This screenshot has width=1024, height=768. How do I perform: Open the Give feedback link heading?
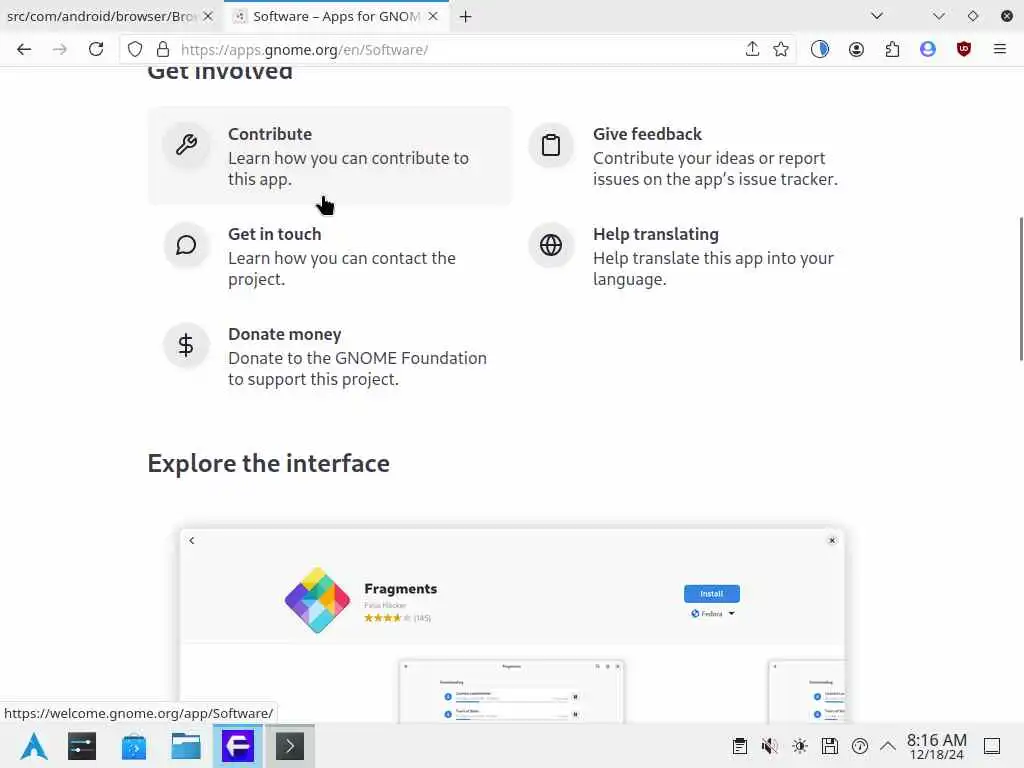[x=647, y=134]
